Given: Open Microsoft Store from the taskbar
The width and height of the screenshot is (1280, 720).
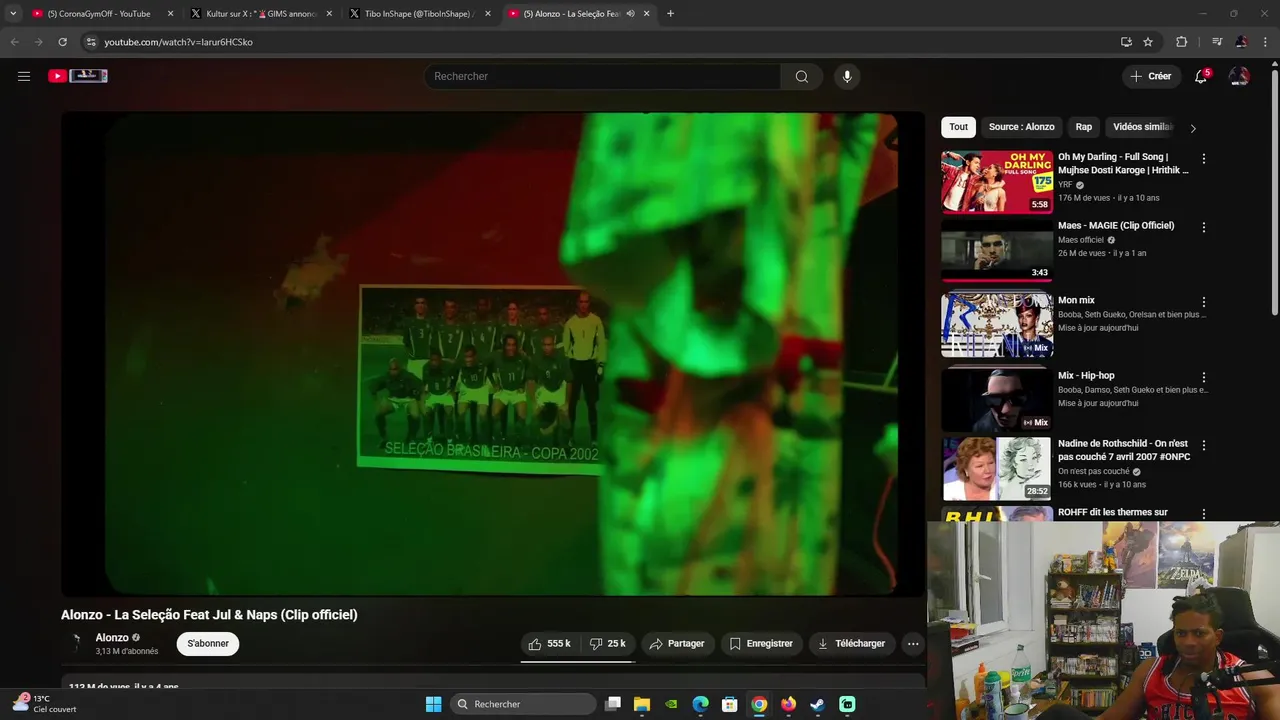Looking at the screenshot, I should pos(730,704).
